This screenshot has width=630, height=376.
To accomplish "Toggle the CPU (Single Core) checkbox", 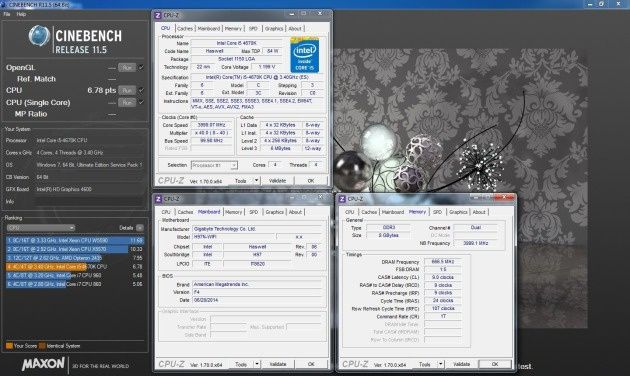I will [141, 102].
